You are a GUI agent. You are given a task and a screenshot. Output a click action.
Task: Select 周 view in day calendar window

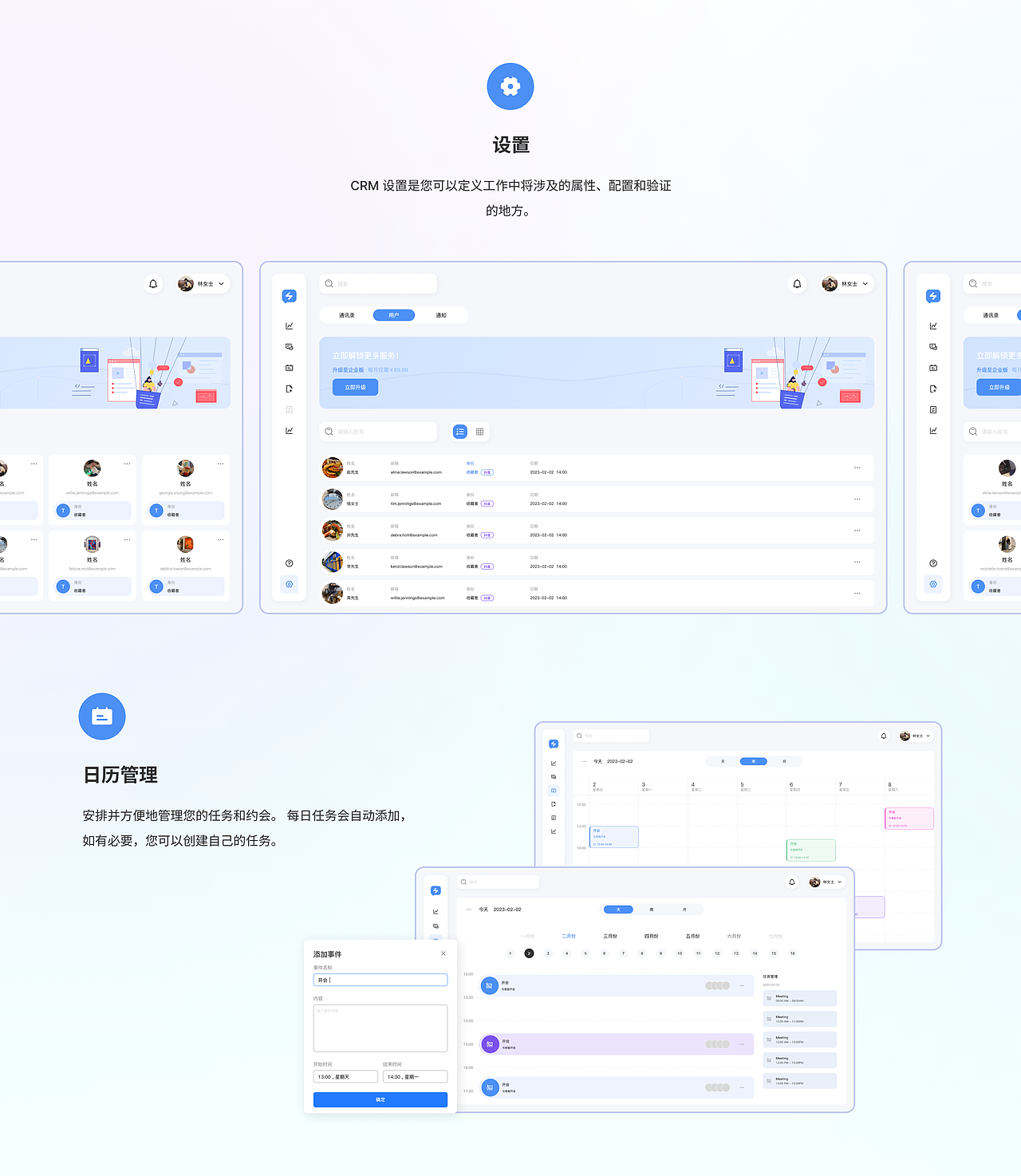click(652, 910)
